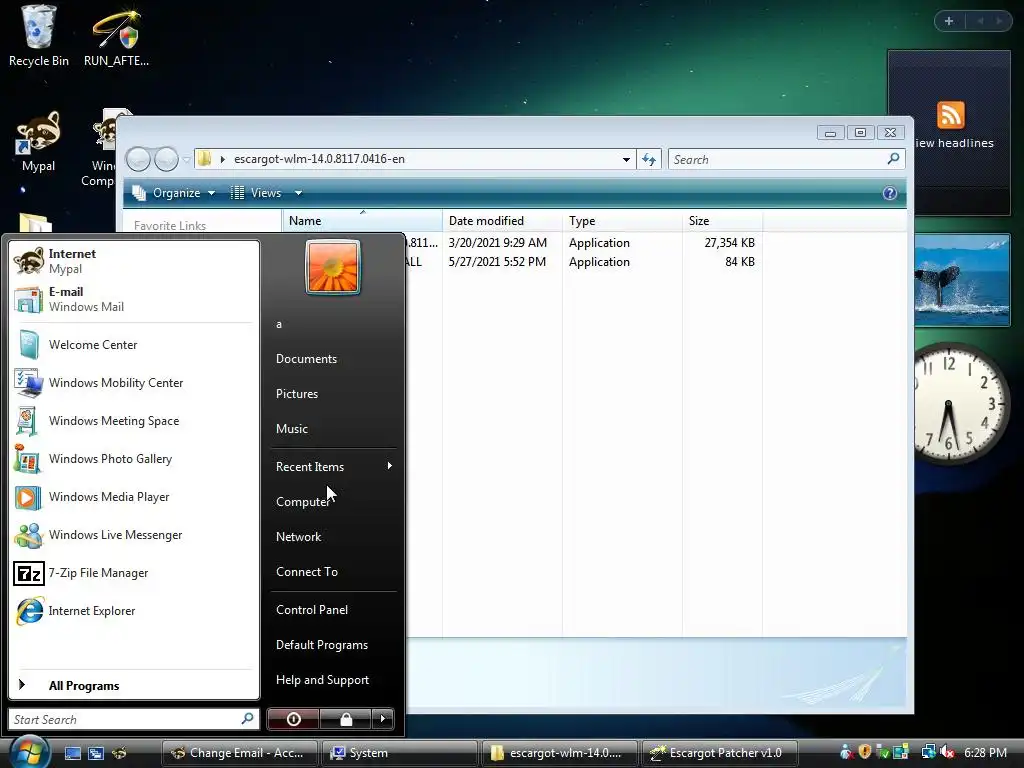Launch Windows Meeting Space
Viewport: 1024px width, 768px height.
pos(134,421)
